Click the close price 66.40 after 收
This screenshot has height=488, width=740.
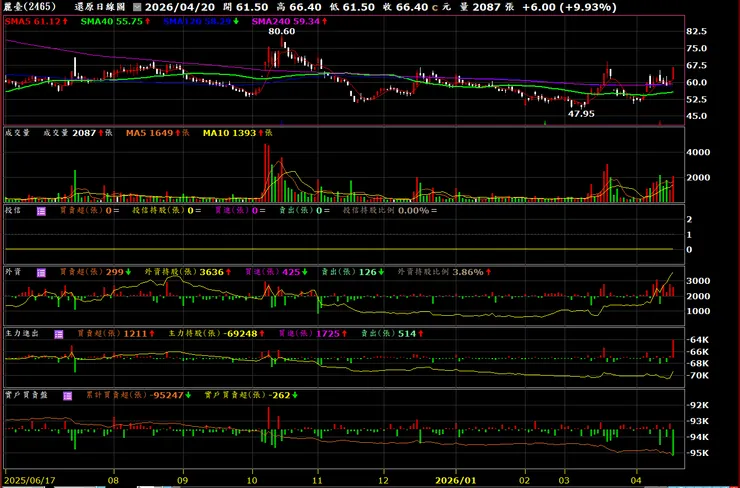click(413, 7)
